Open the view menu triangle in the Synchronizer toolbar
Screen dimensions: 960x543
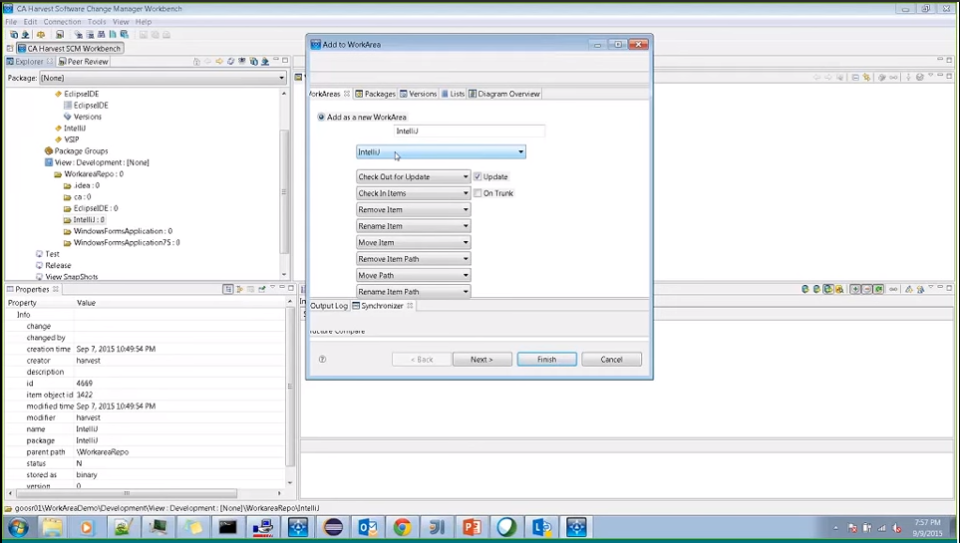tap(931, 288)
